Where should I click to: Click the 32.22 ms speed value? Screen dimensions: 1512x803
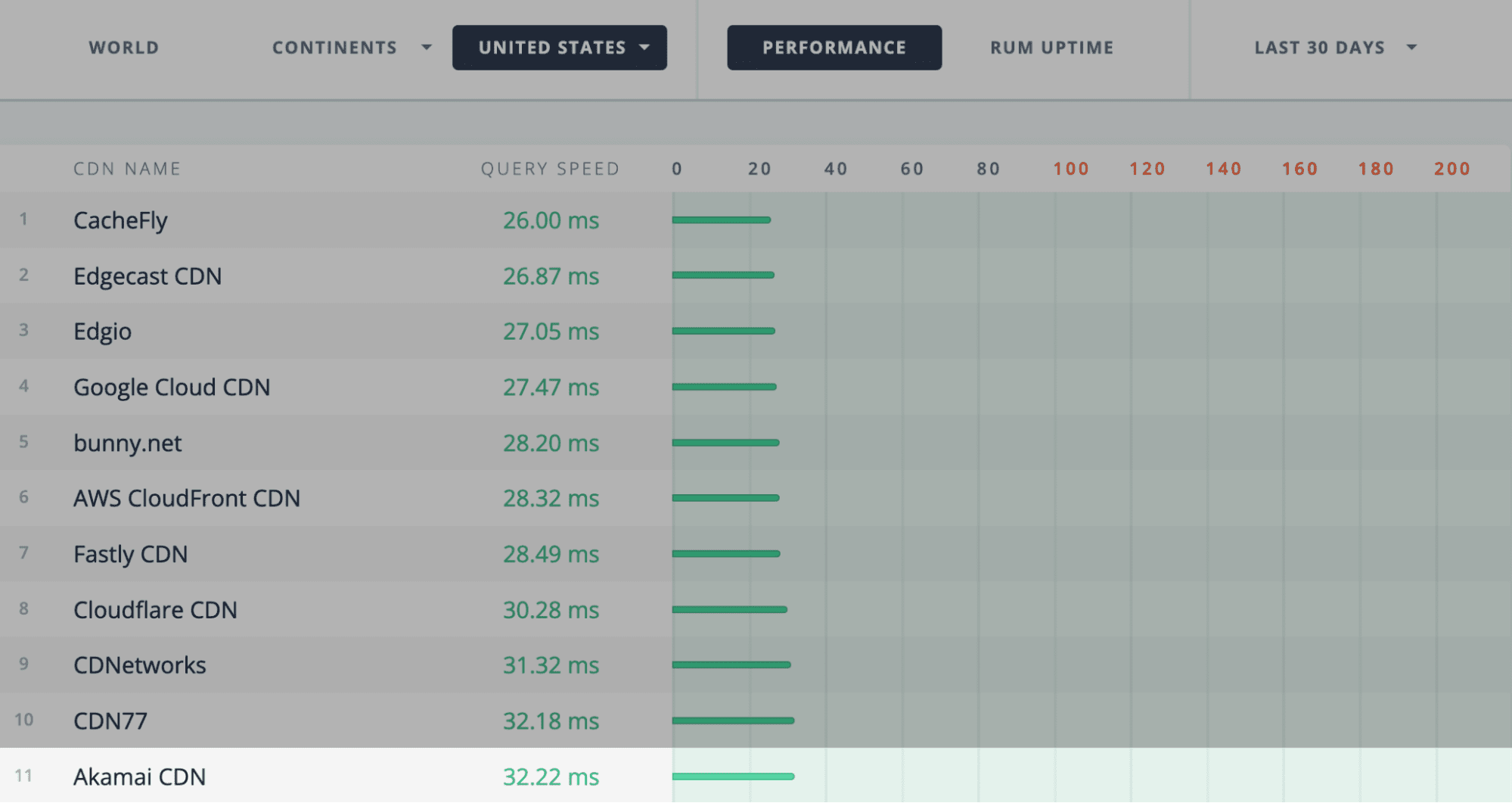pos(551,777)
